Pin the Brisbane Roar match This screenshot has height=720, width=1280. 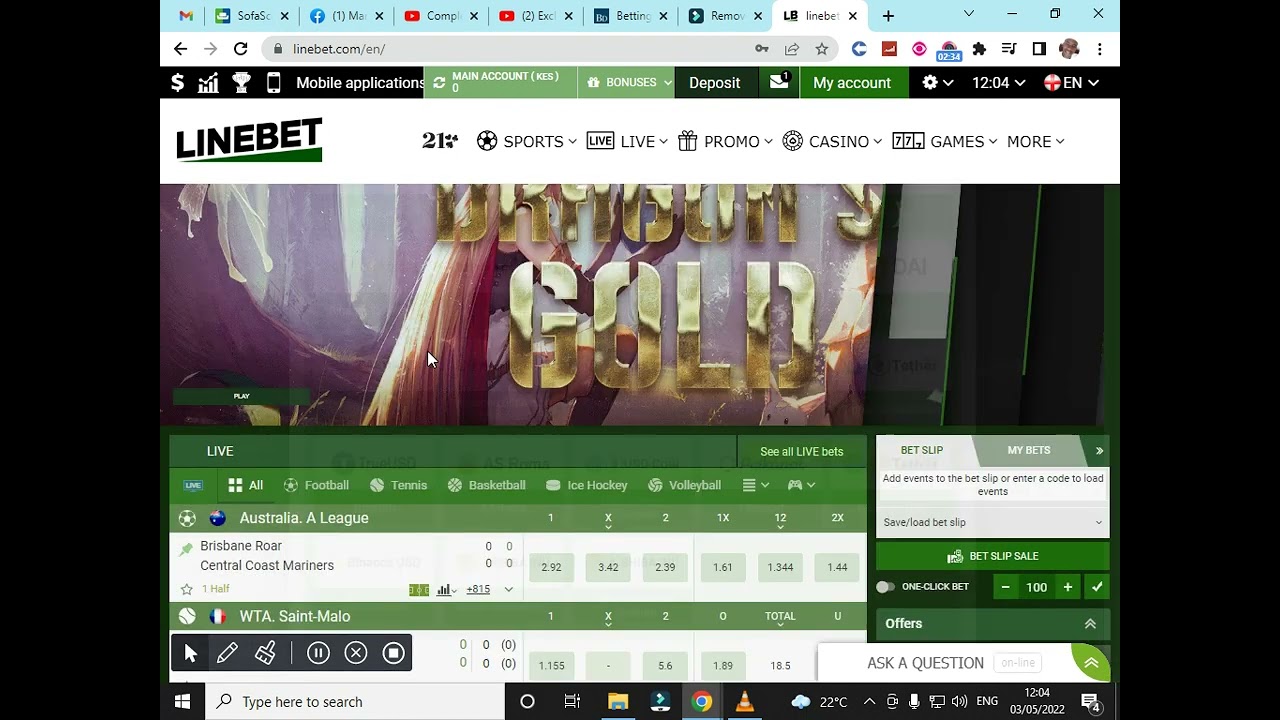coord(186,549)
